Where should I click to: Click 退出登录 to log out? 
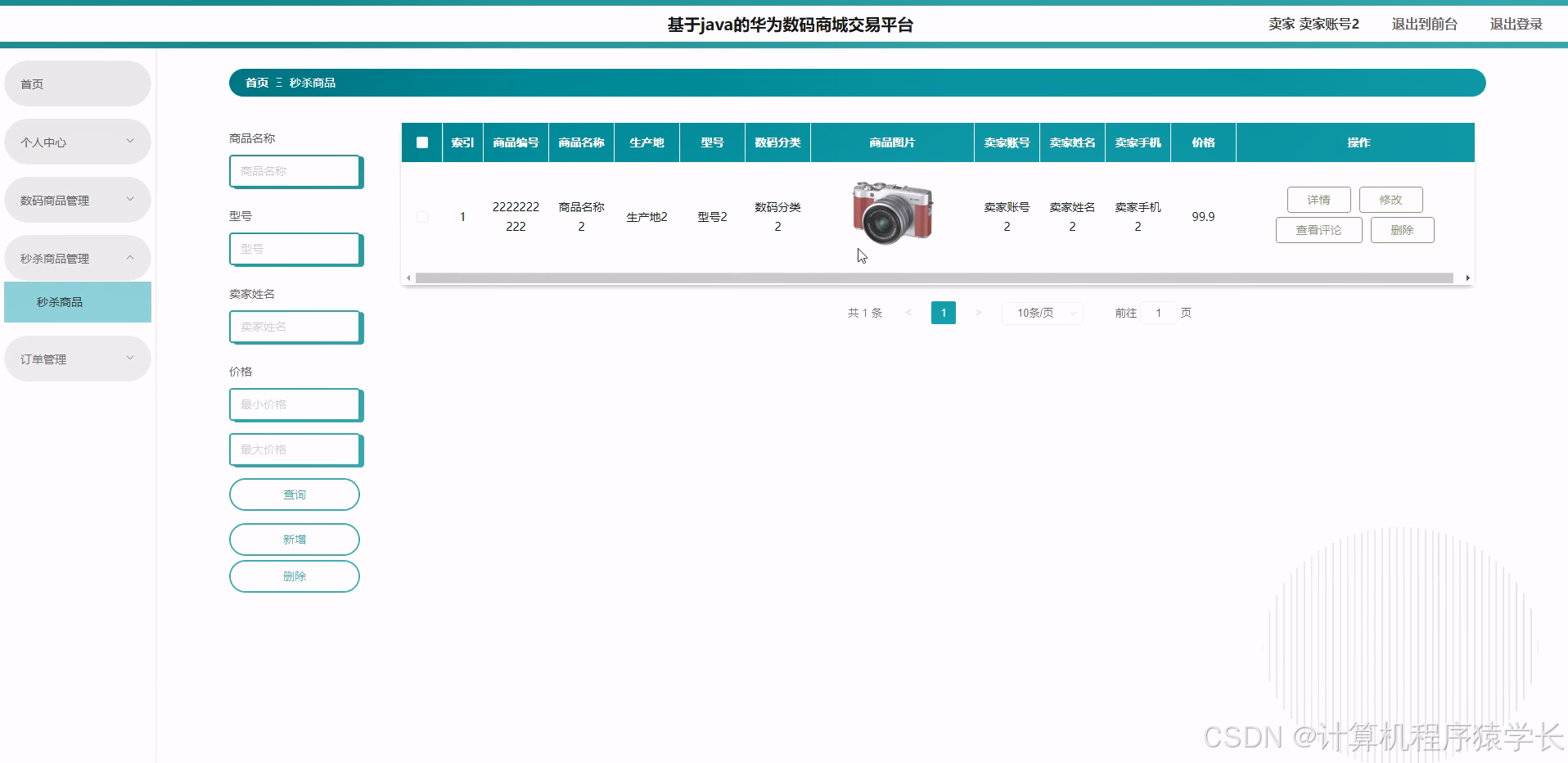(1516, 24)
